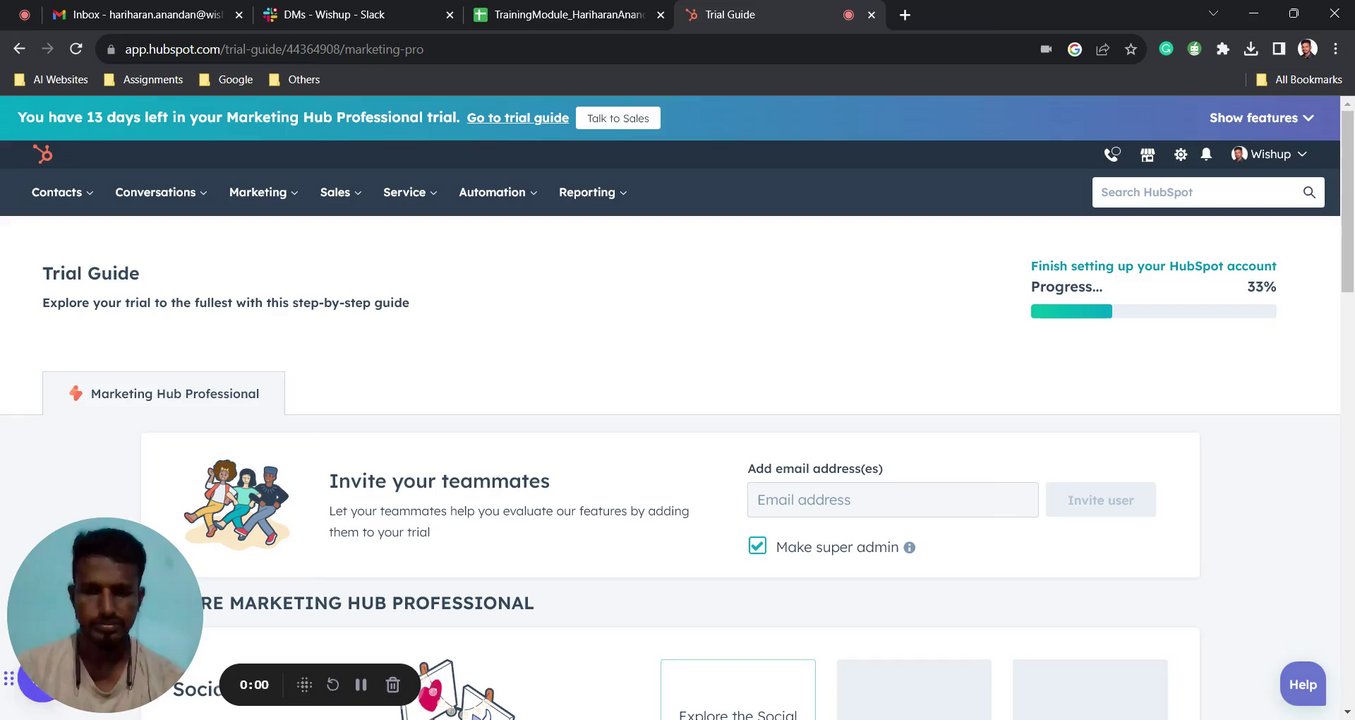Click the purple grid dots beside the camera bubble

9,678
